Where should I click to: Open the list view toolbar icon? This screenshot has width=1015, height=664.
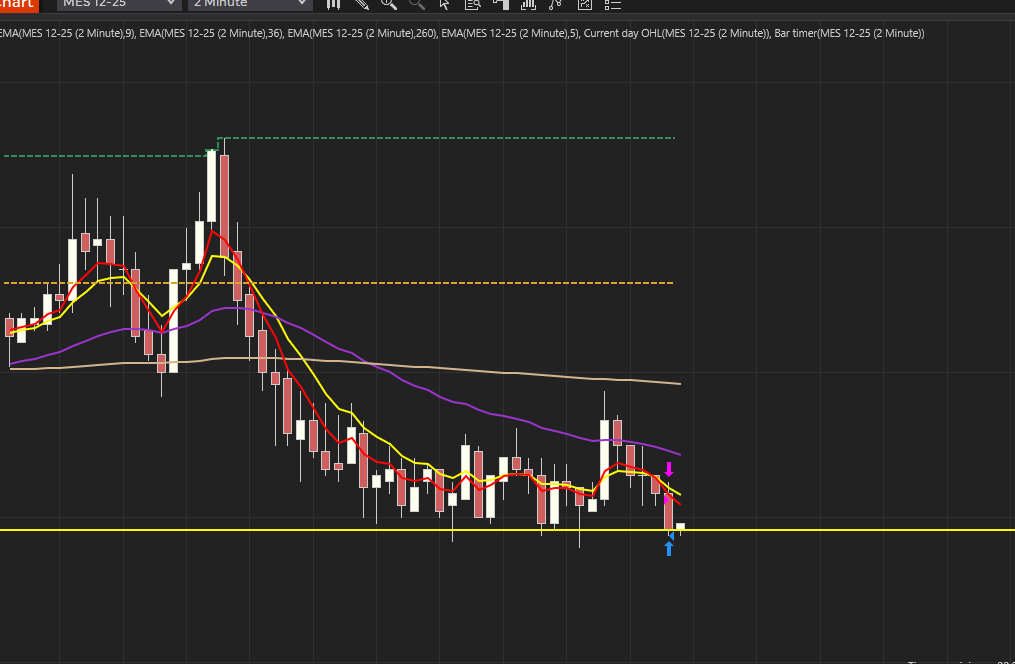pyautogui.click(x=612, y=4)
